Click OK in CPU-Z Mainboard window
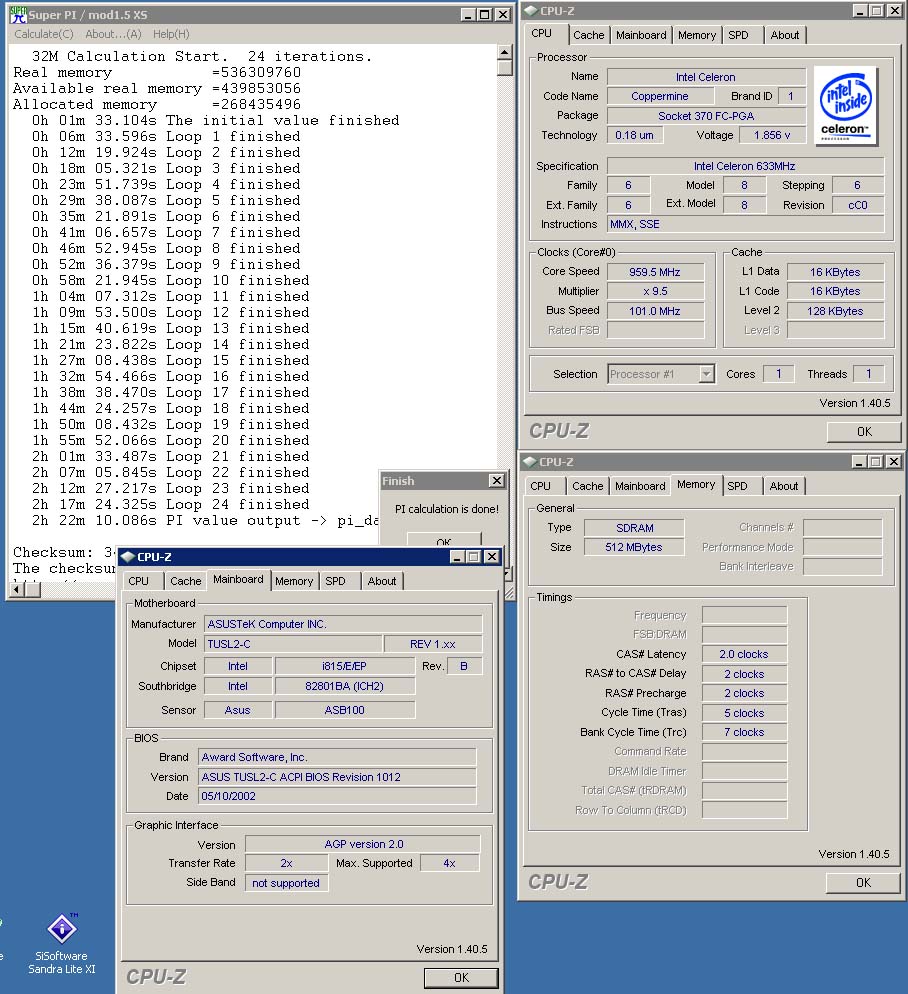The width and height of the screenshot is (908, 994). (461, 978)
